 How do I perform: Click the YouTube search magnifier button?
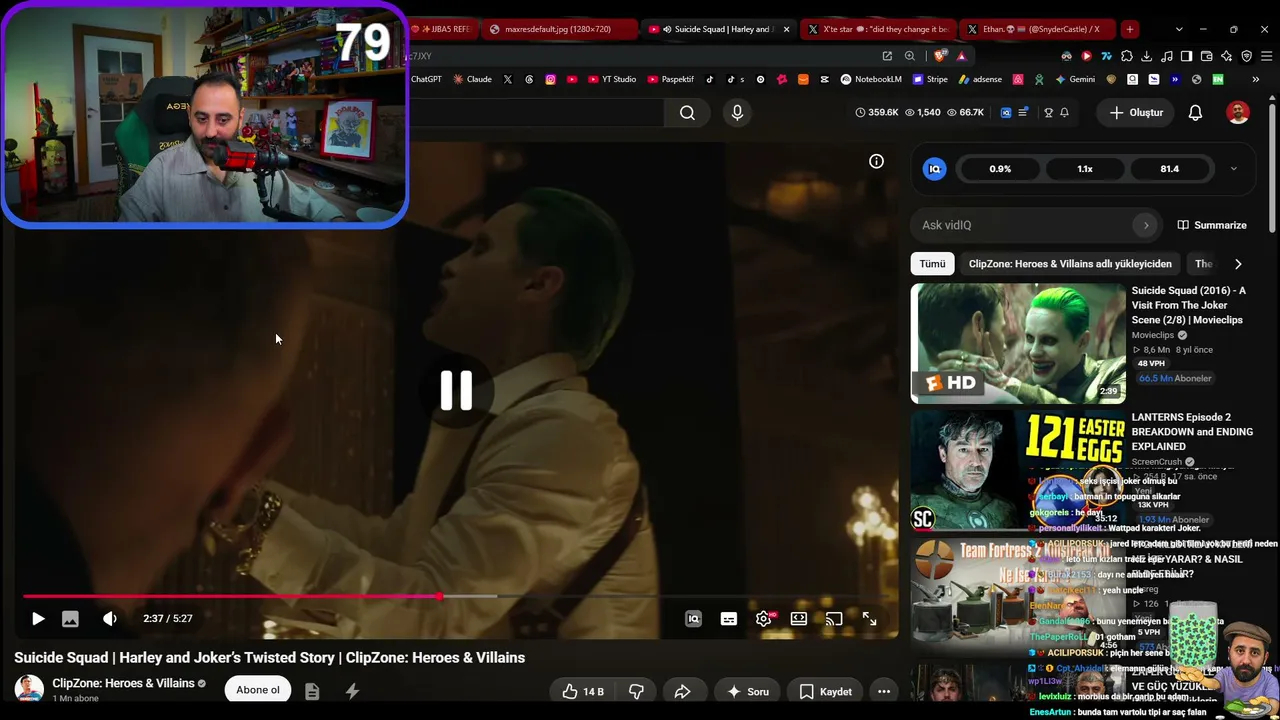(x=687, y=113)
